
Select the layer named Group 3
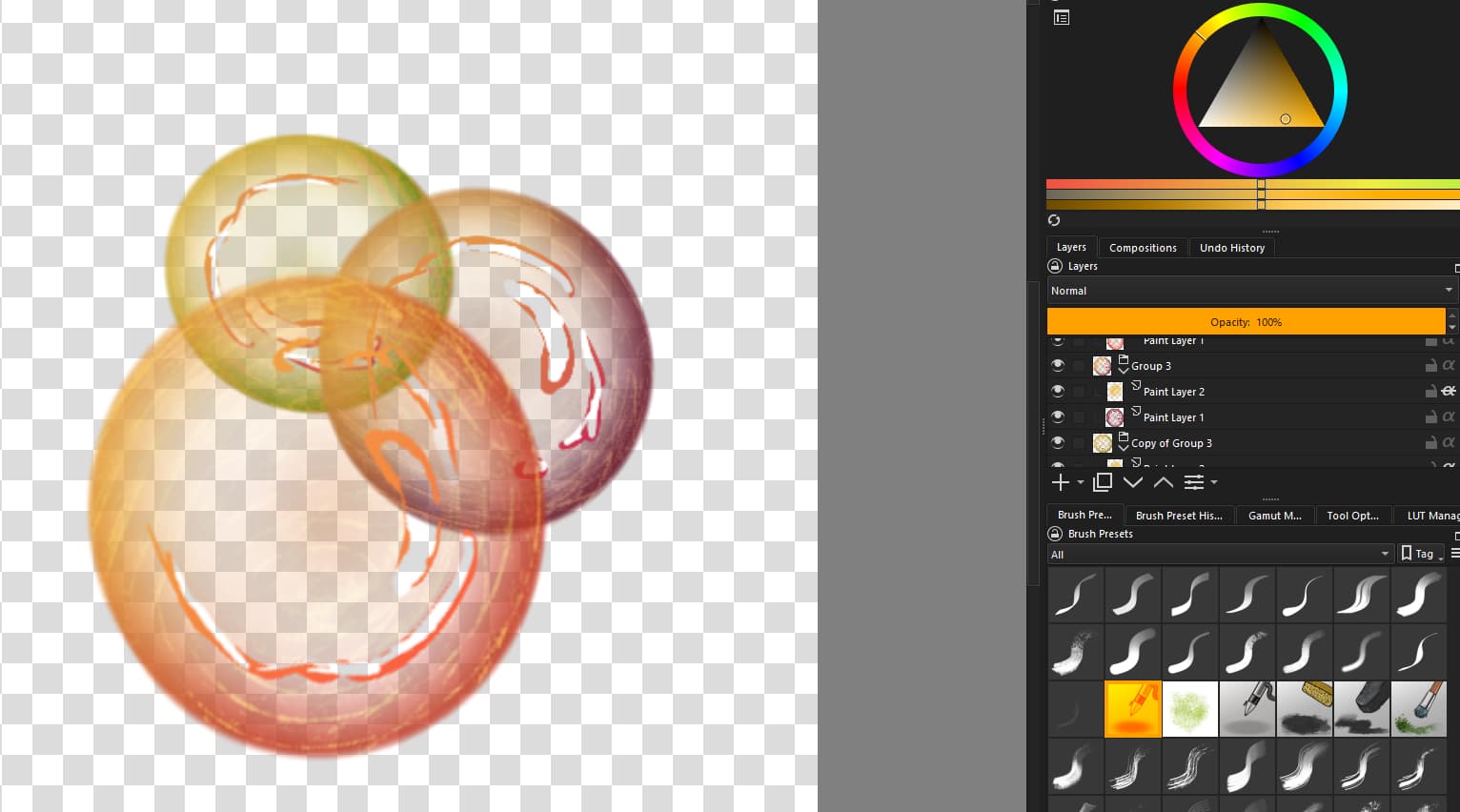[1151, 366]
